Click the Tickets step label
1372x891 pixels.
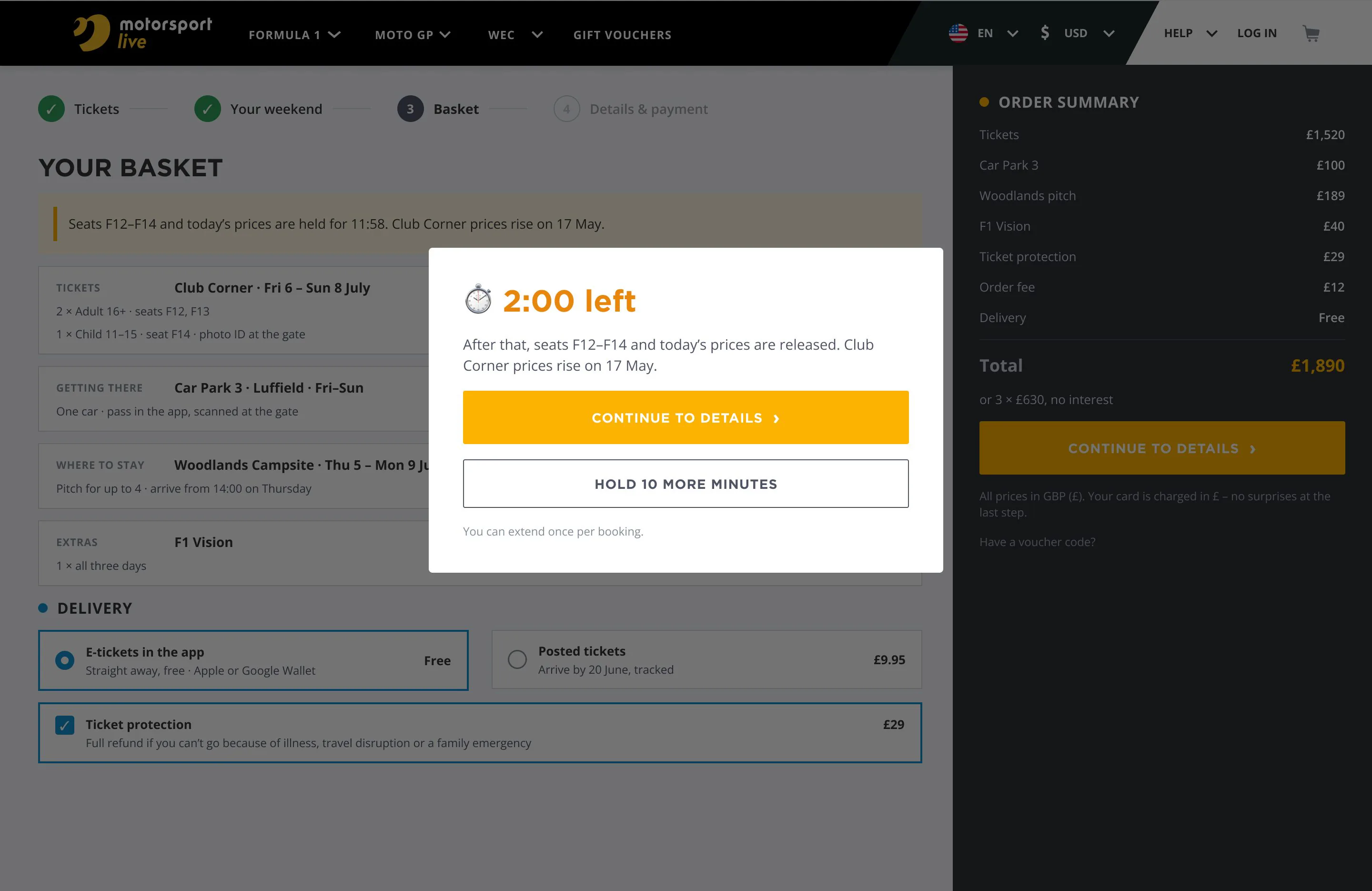coord(96,109)
